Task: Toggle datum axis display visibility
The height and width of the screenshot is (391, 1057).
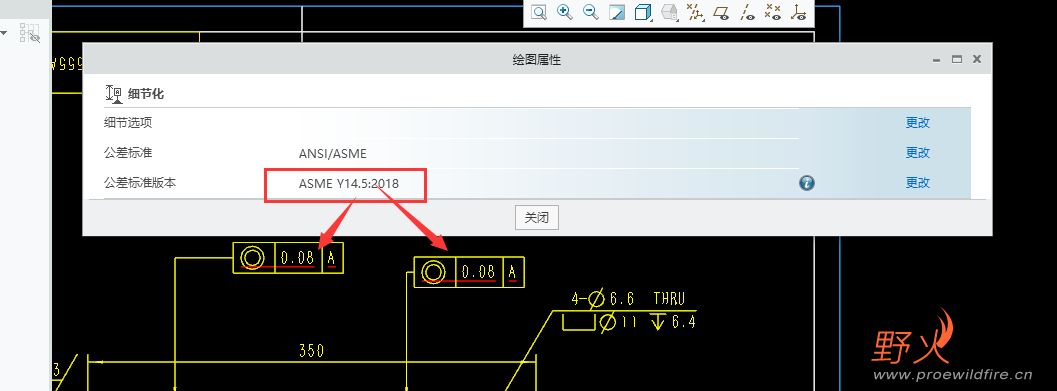Action: point(748,12)
